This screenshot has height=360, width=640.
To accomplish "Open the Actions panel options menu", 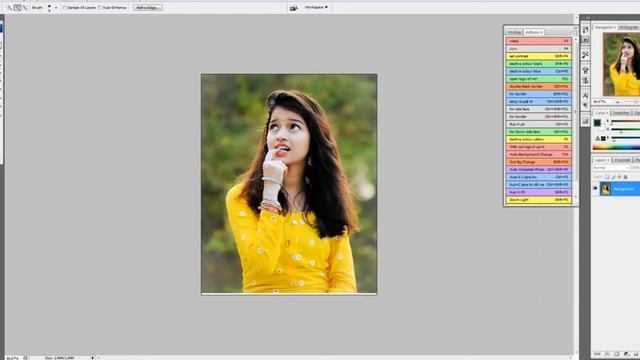I will pyautogui.click(x=575, y=32).
